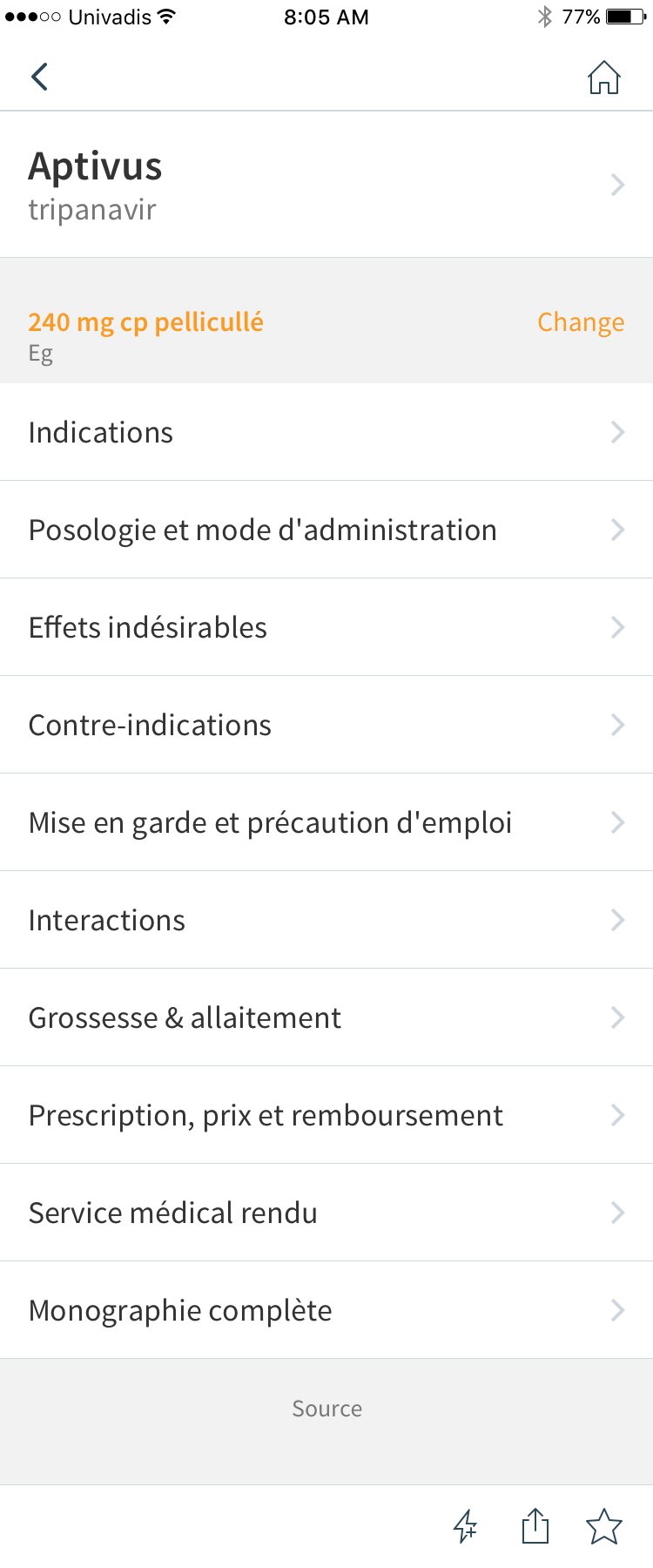
Task: Open the Source link
Action: [326, 1409]
